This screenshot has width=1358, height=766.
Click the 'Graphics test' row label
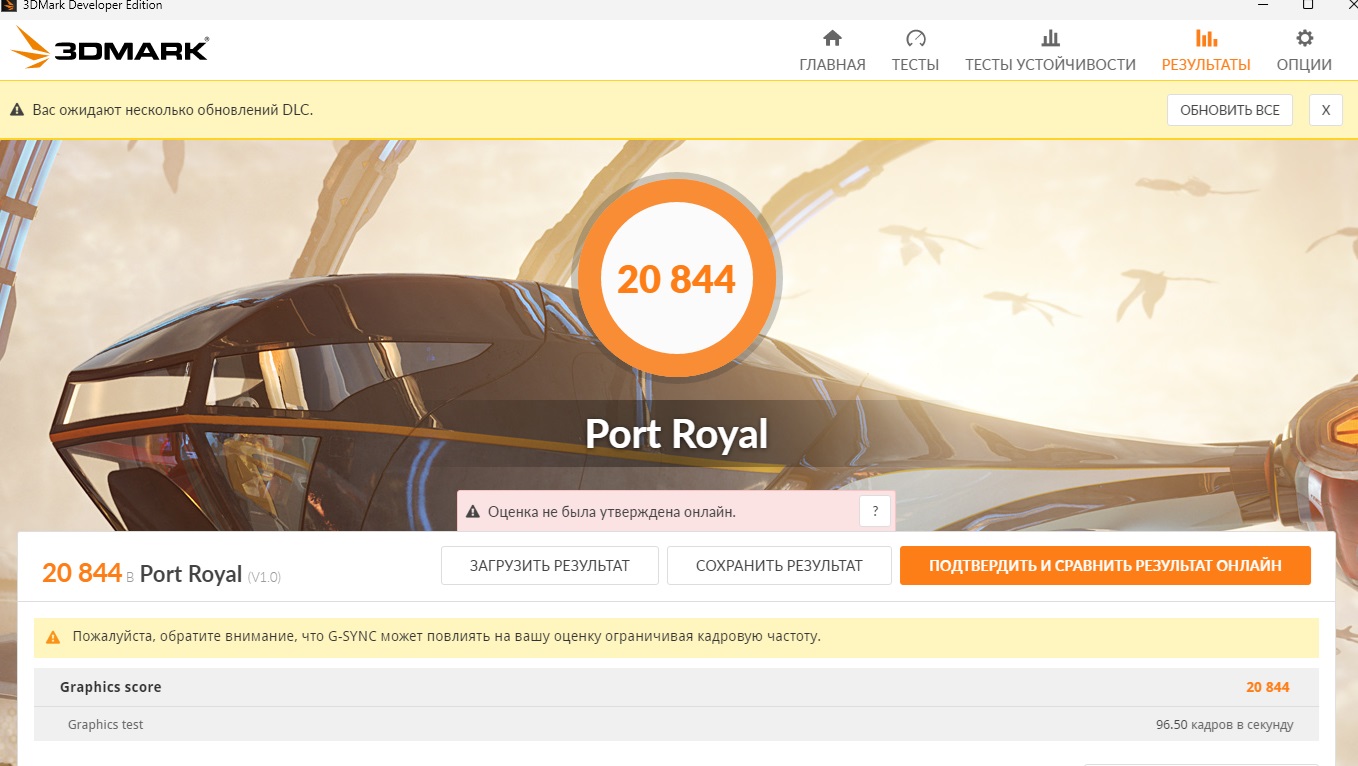point(105,724)
